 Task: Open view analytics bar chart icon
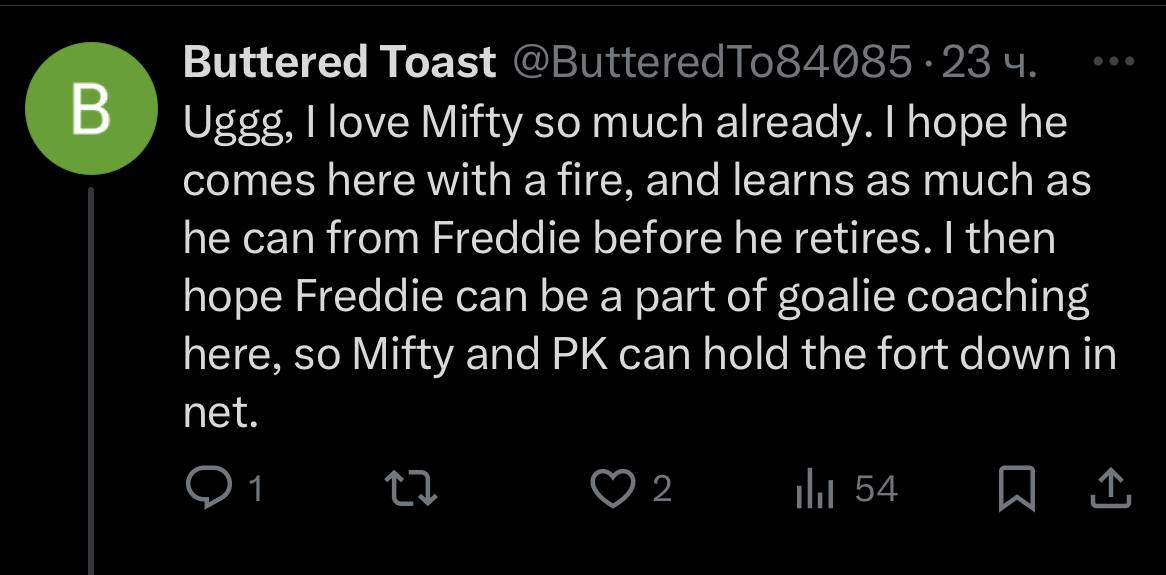coord(814,489)
